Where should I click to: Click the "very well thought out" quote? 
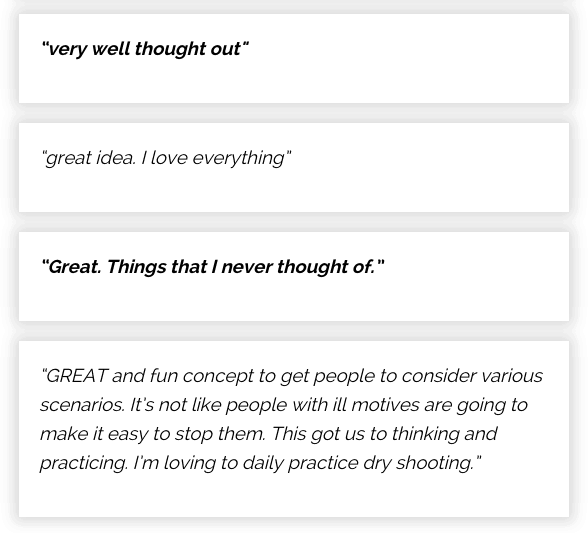tap(145, 49)
